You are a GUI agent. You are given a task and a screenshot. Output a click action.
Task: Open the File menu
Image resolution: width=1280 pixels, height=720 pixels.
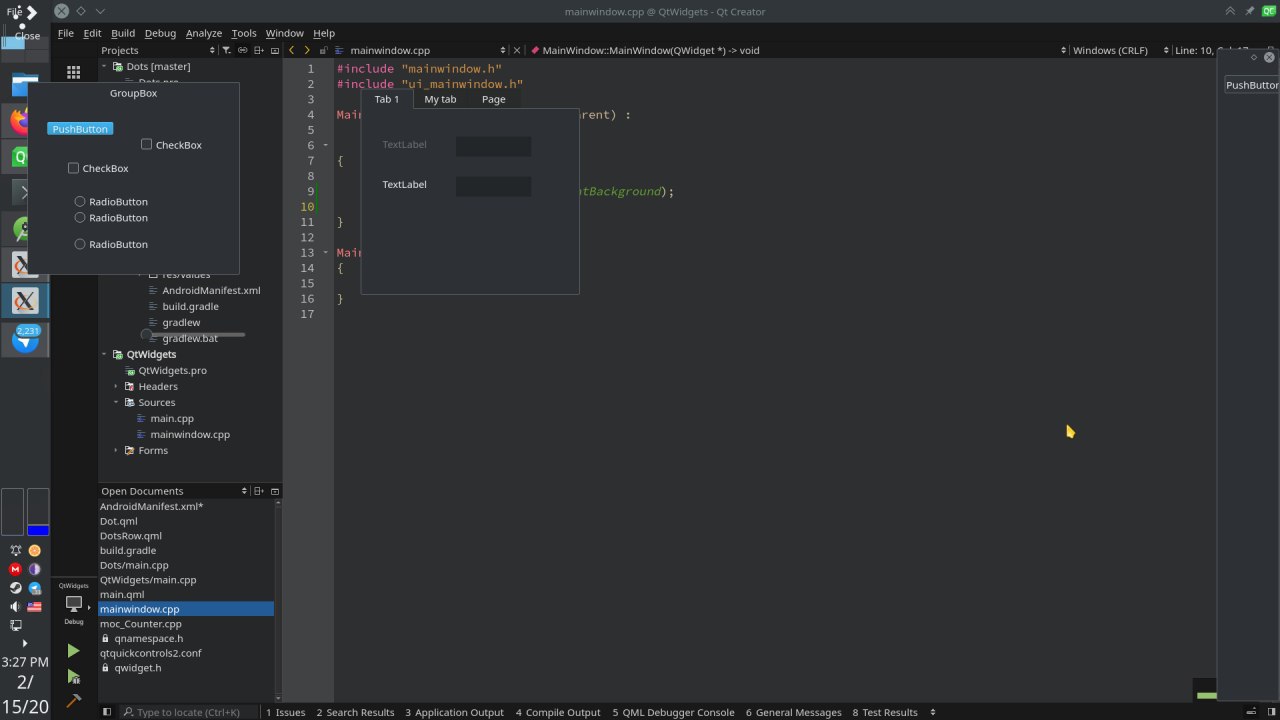tap(66, 33)
